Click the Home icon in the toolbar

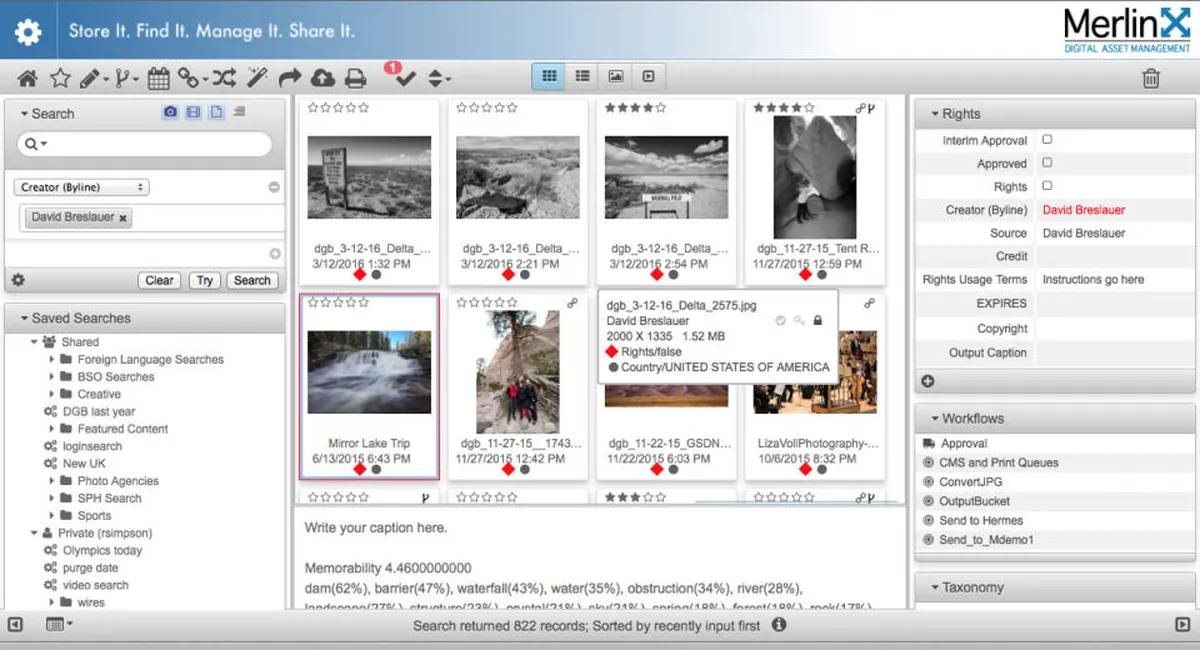point(27,78)
